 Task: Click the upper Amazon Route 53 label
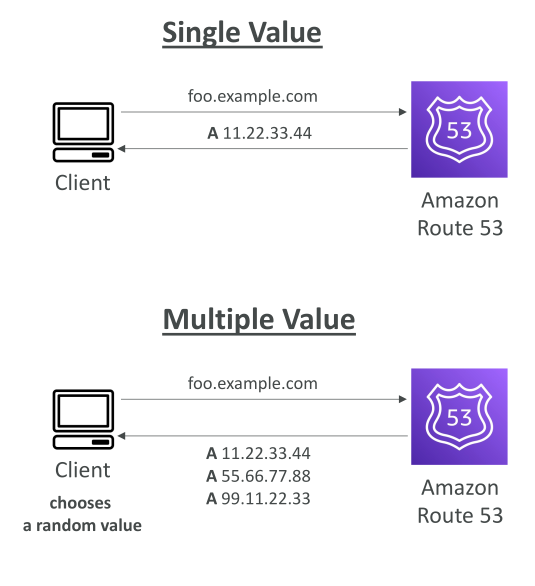tap(460, 214)
